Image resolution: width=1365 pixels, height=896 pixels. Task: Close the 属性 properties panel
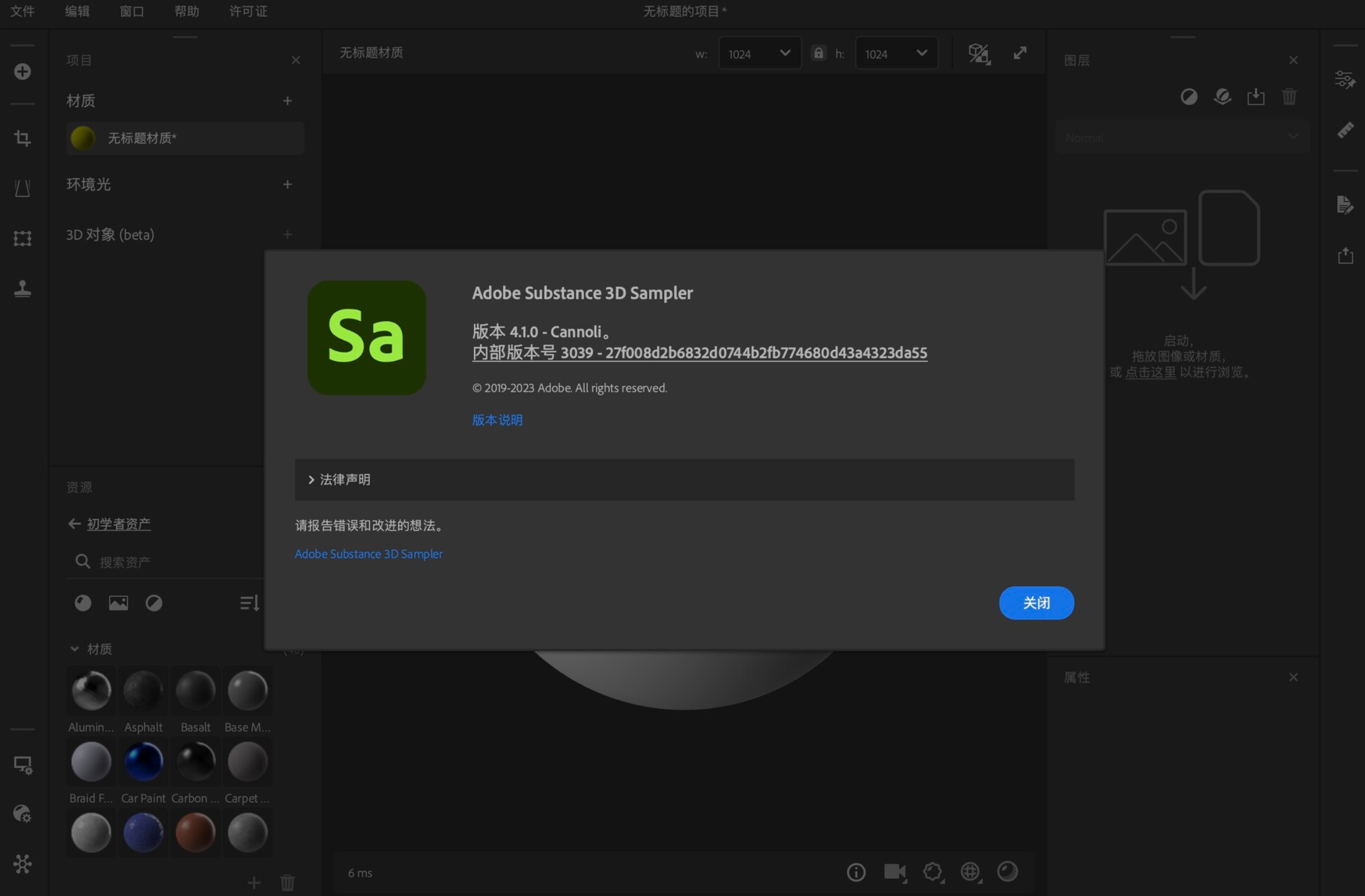pyautogui.click(x=1293, y=677)
